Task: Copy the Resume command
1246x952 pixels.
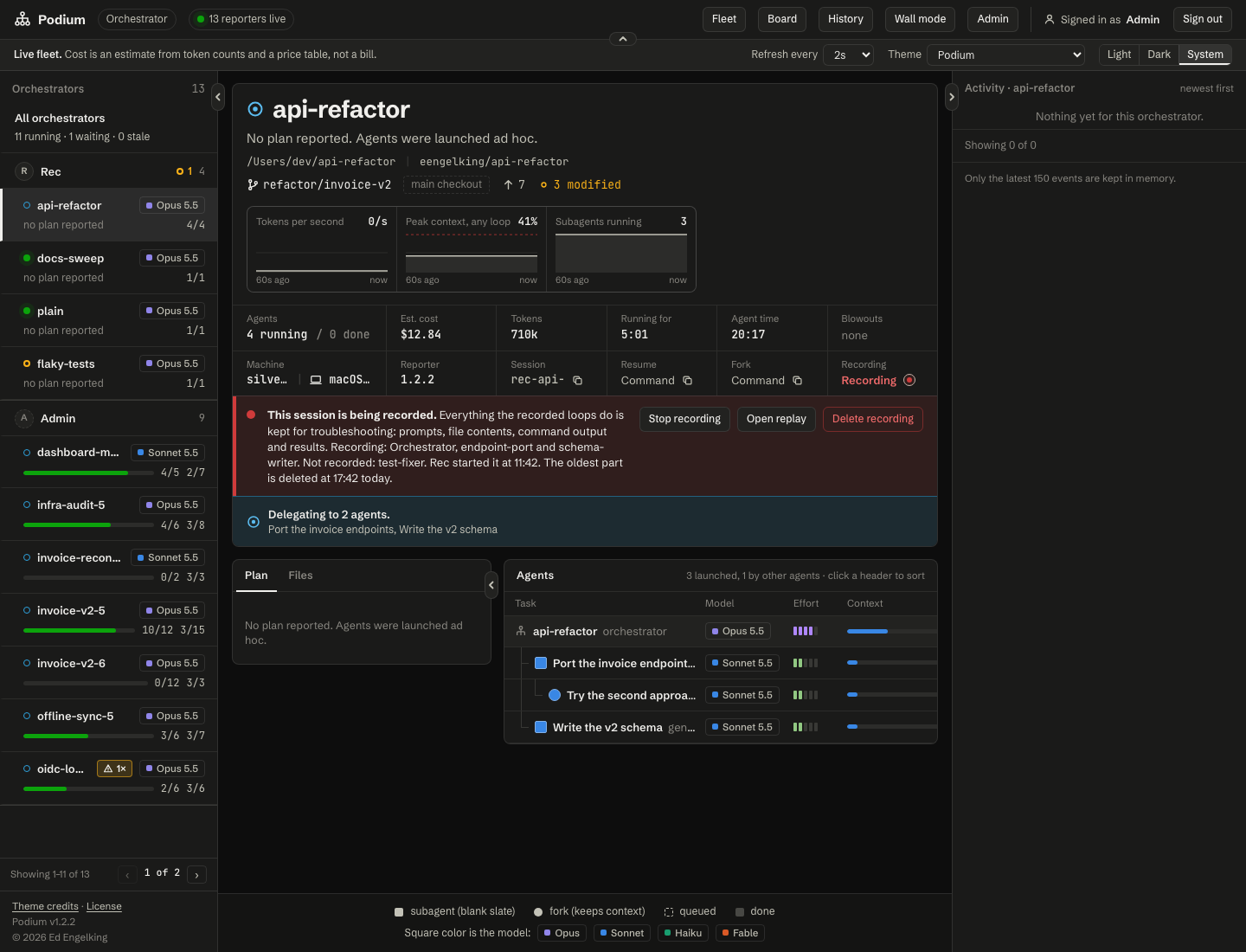Action: point(688,380)
